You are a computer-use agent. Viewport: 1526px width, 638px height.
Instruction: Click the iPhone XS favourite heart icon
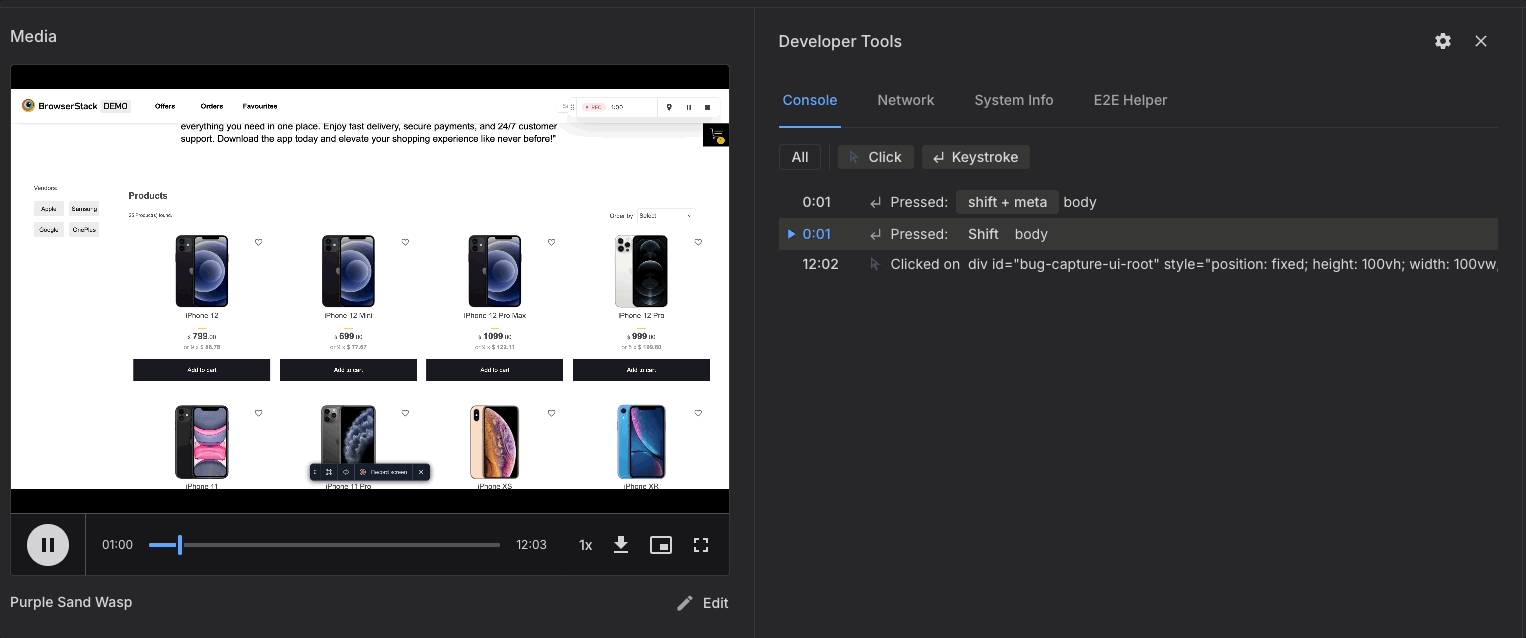click(x=551, y=412)
